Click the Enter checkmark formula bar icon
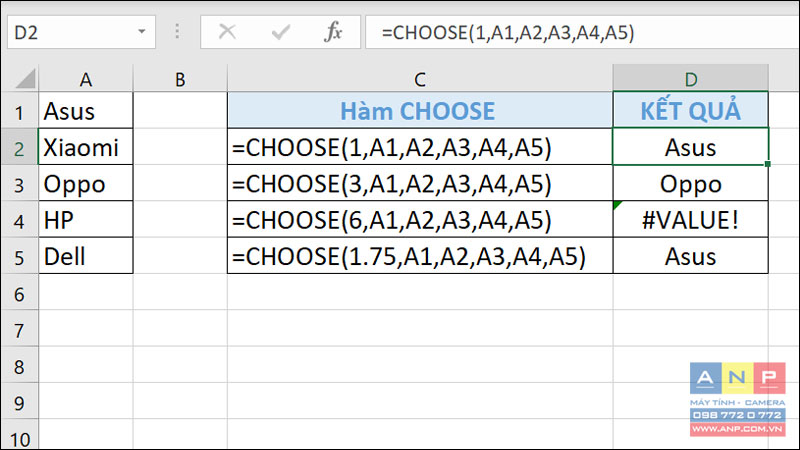 click(x=281, y=32)
